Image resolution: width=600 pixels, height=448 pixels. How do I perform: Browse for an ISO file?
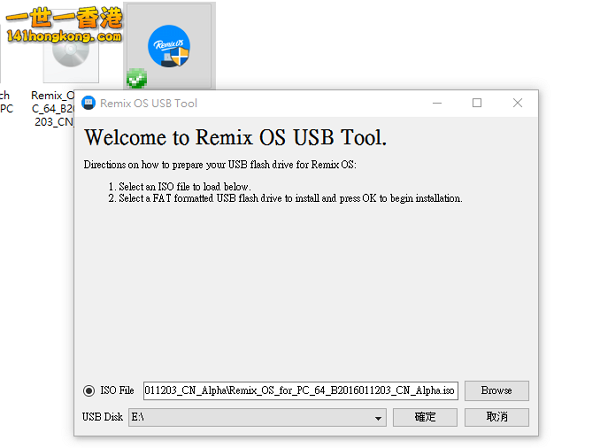pos(496,391)
